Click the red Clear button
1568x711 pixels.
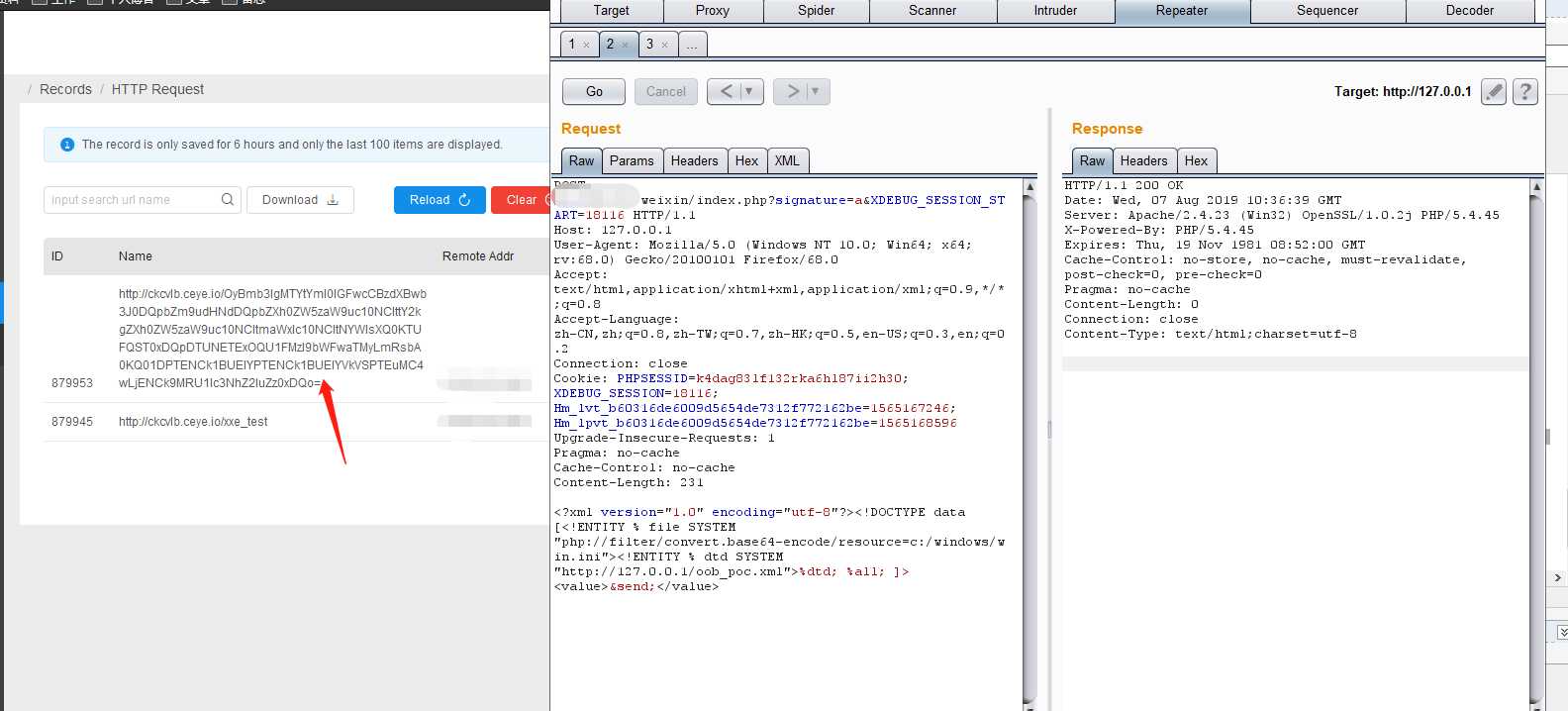522,199
